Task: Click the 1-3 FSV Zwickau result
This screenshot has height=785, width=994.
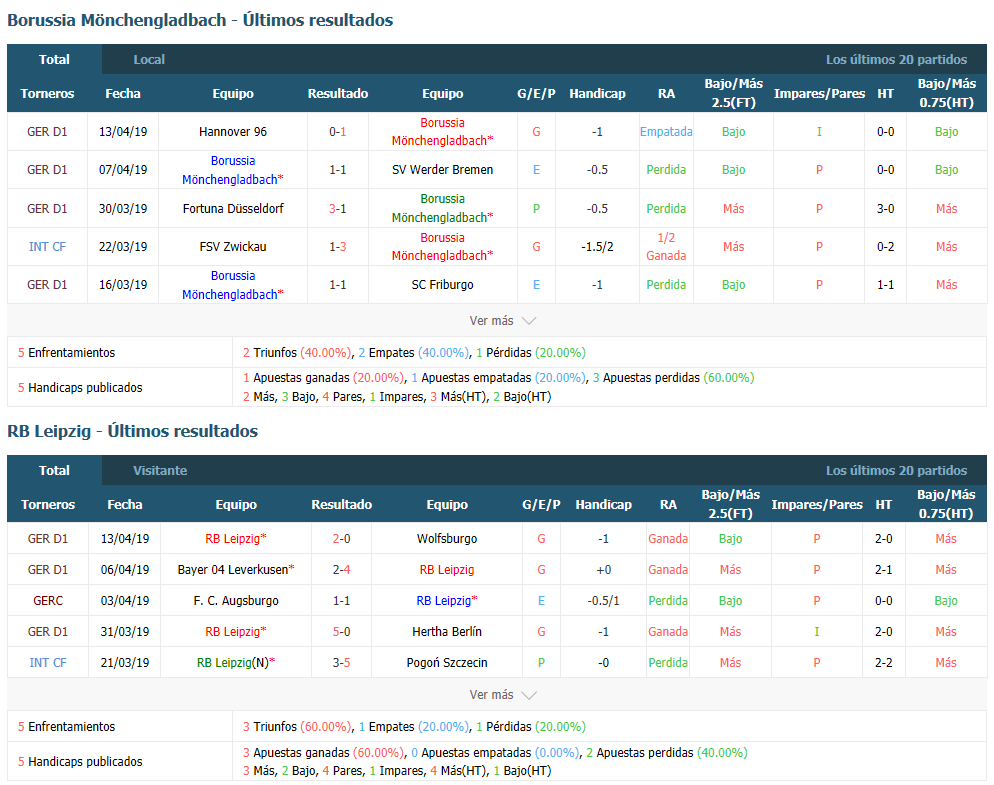Action: (338, 247)
